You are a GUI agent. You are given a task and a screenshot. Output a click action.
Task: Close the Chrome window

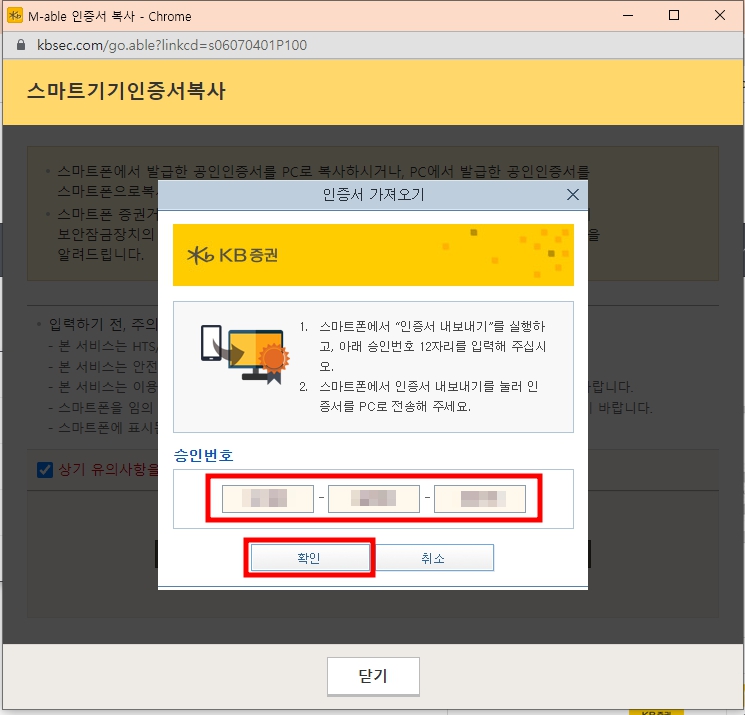point(720,16)
